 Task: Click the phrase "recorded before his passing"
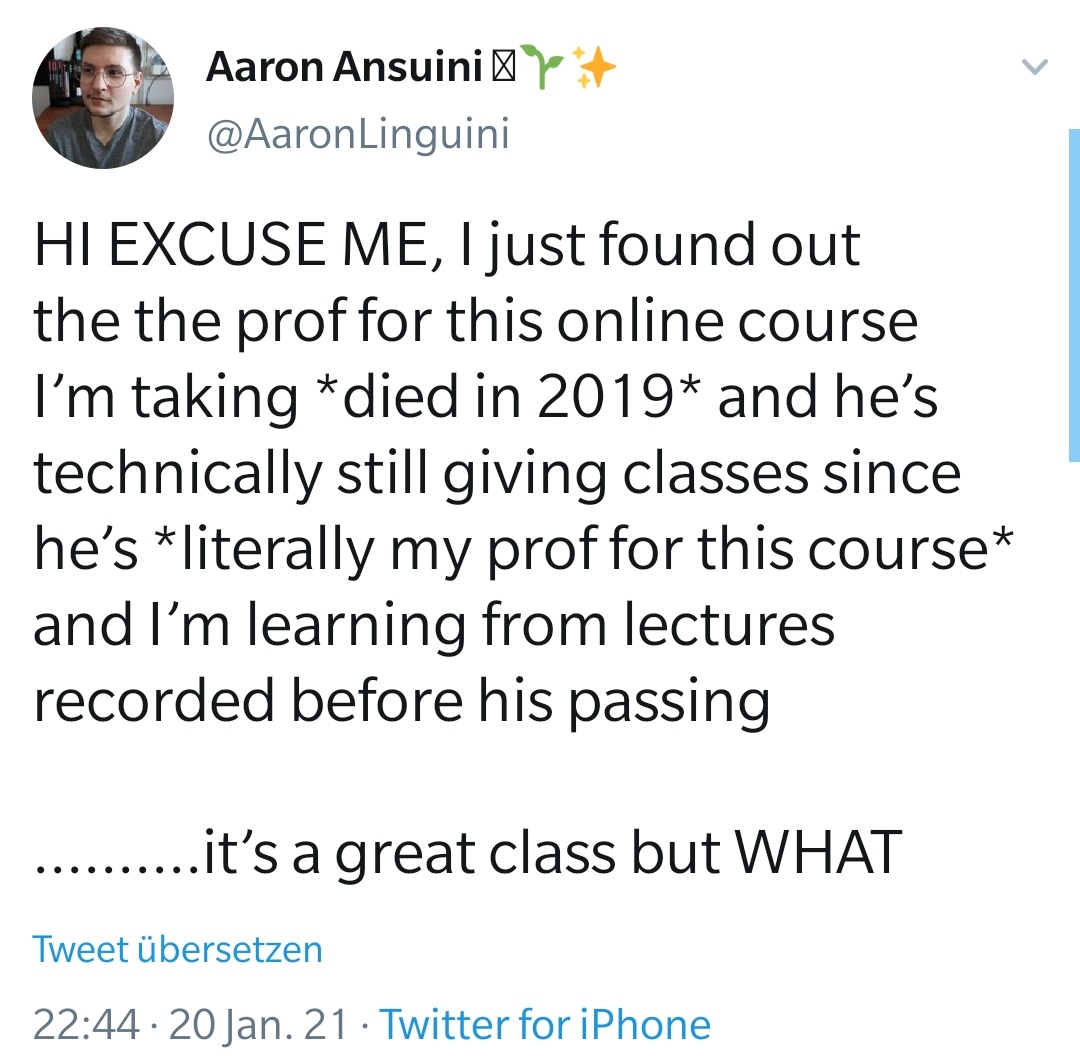(x=401, y=700)
